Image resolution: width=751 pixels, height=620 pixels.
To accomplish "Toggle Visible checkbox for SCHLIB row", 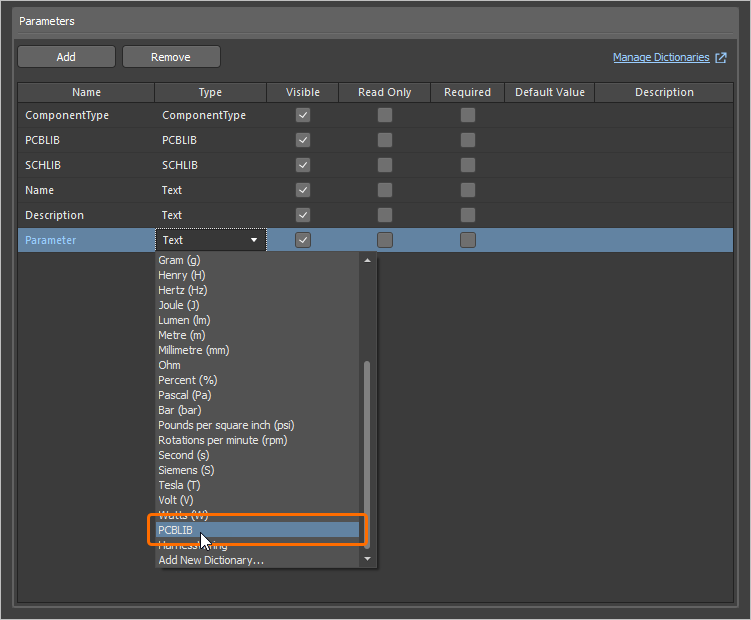I will 303,165.
